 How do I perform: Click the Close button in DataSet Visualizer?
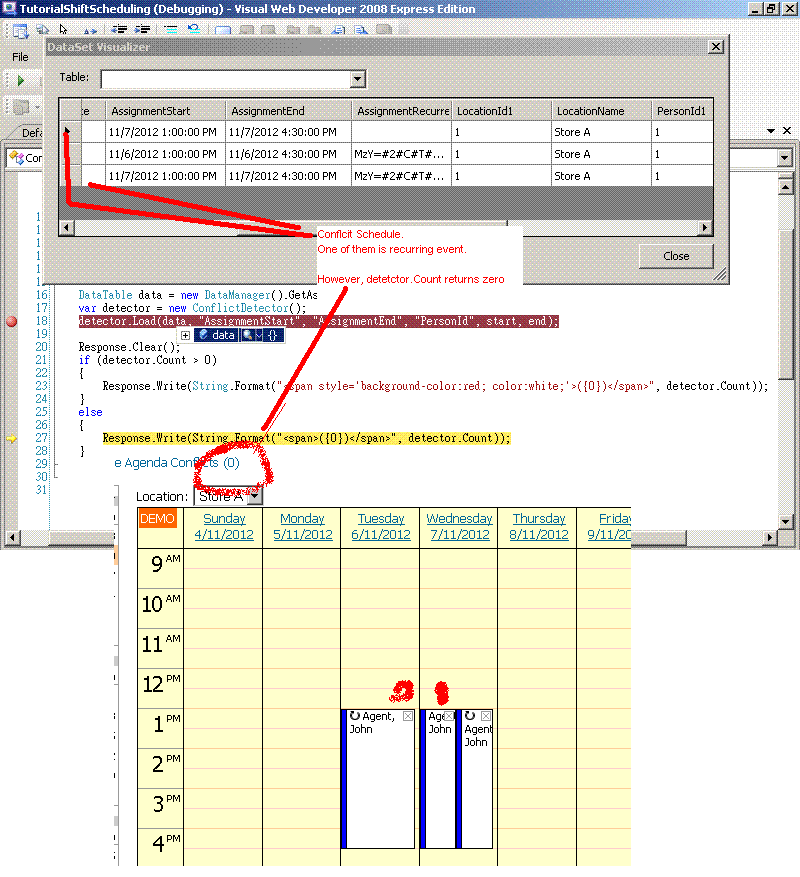(676, 256)
